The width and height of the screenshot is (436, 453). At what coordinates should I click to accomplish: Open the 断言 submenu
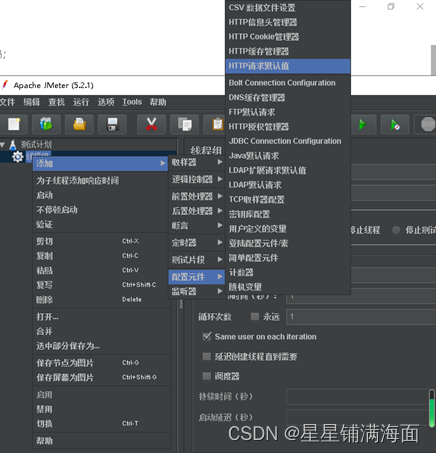[x=197, y=226]
